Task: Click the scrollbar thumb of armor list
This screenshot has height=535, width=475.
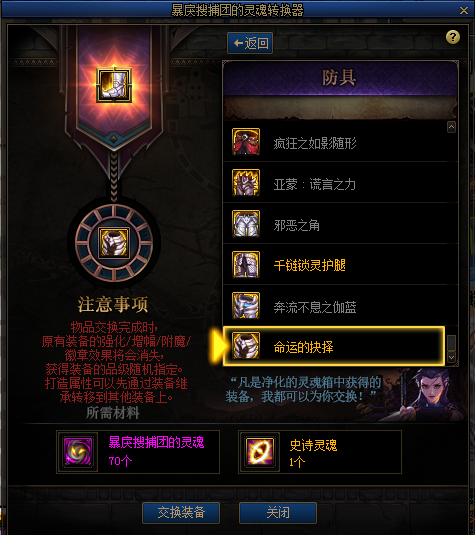Action: 451,343
